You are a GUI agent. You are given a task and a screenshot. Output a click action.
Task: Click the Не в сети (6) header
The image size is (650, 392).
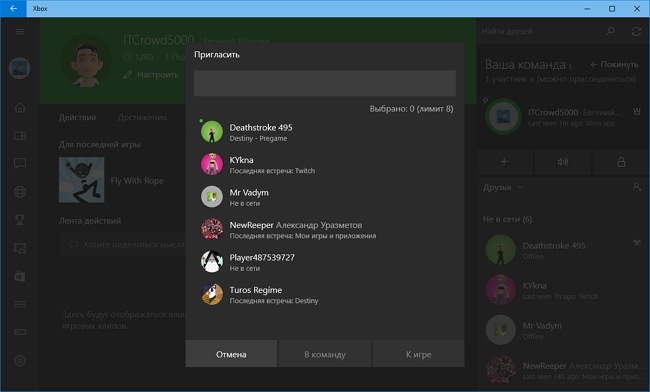(507, 219)
